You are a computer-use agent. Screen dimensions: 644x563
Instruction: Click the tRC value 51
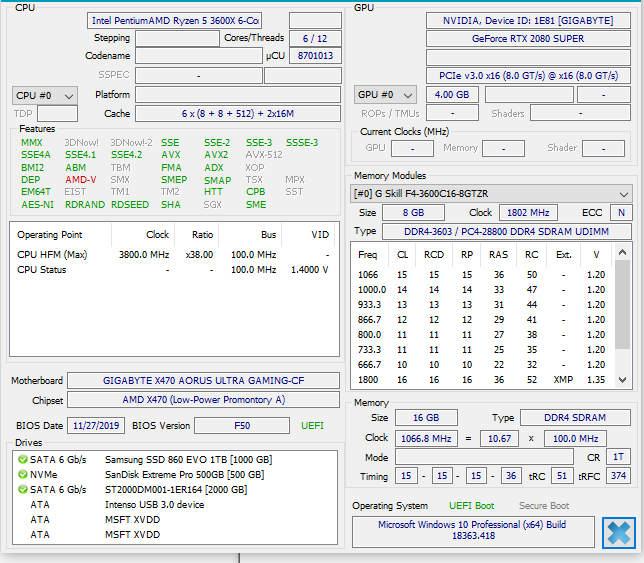click(x=562, y=476)
